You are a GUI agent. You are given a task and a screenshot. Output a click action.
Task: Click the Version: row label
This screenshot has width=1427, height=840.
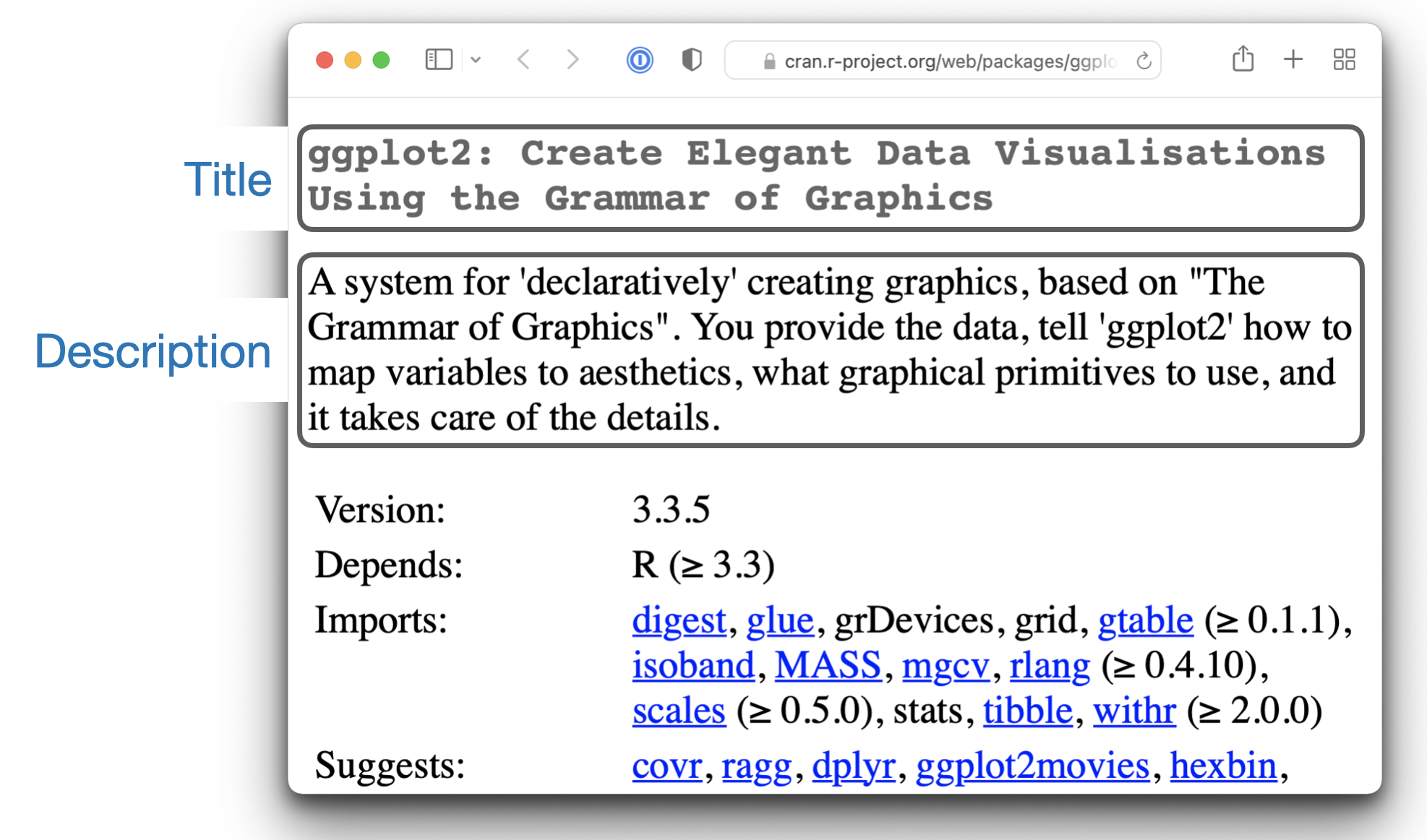tap(380, 510)
